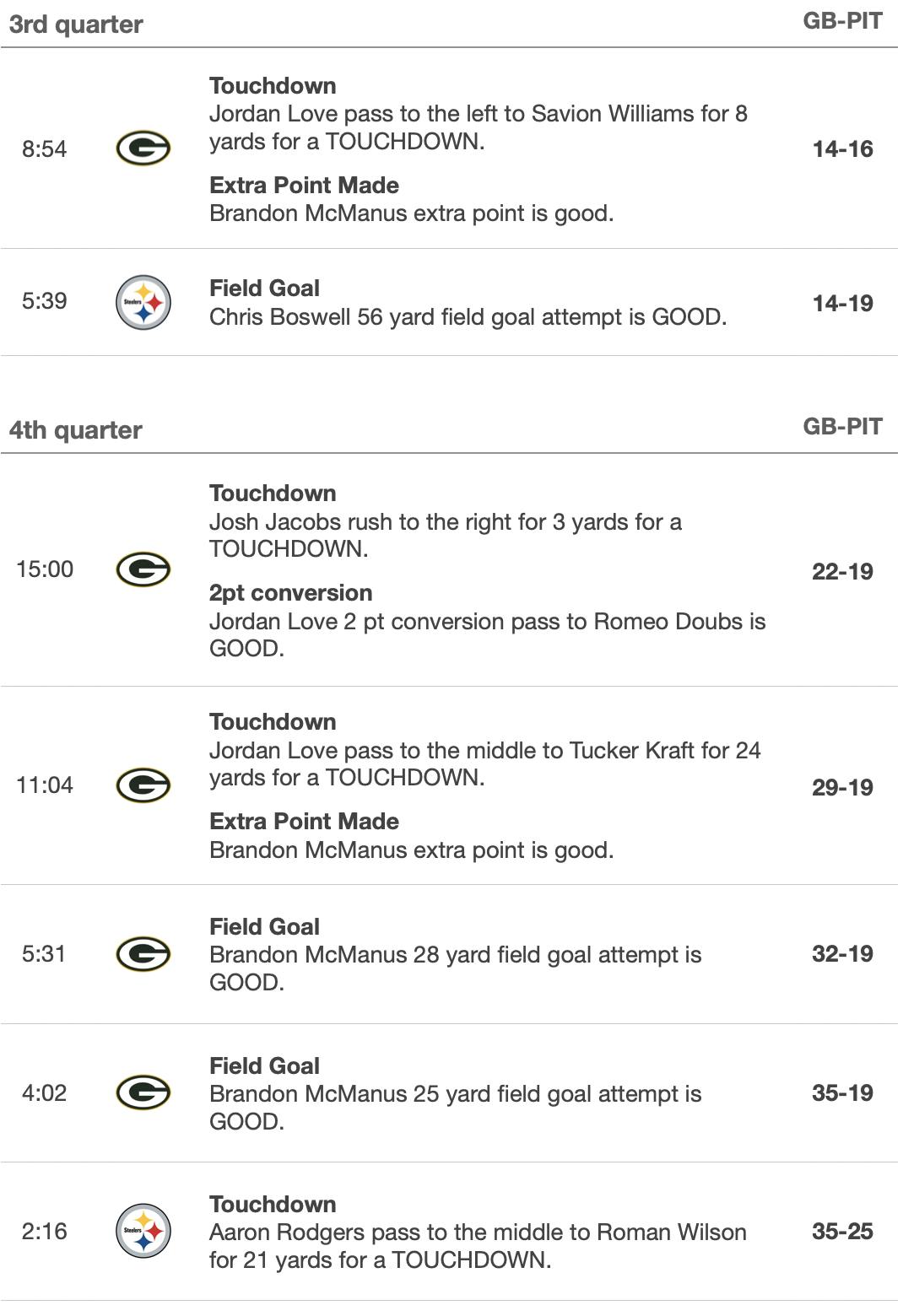Select the 4th quarter heading
Screen dimensions: 903x1316
(76, 430)
